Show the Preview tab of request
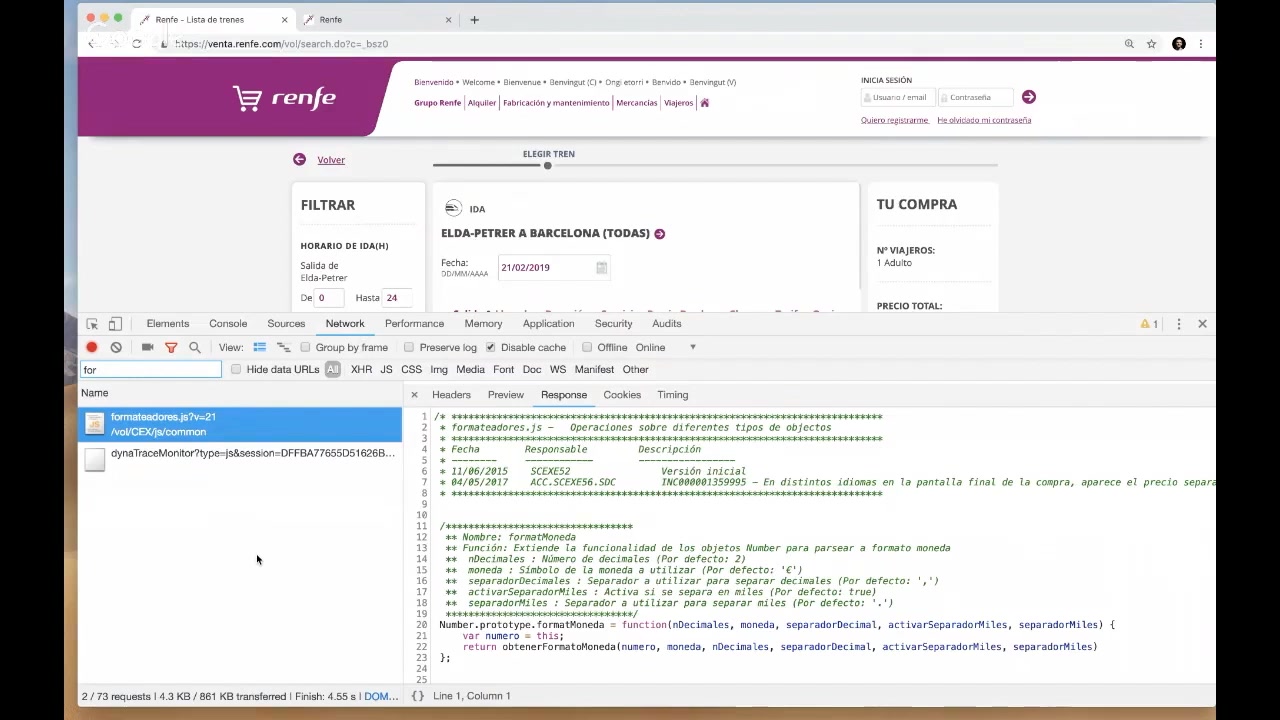Viewport: 1280px width, 720px height. point(505,395)
